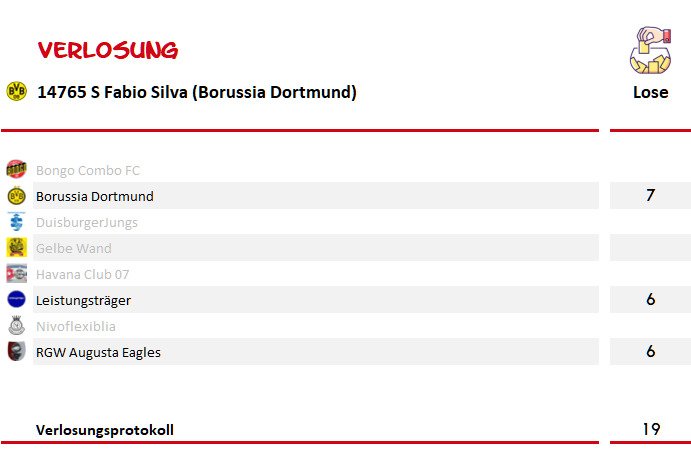Click the red VERLOSUNG heading
This screenshot has height=469, width=691.
coord(108,50)
